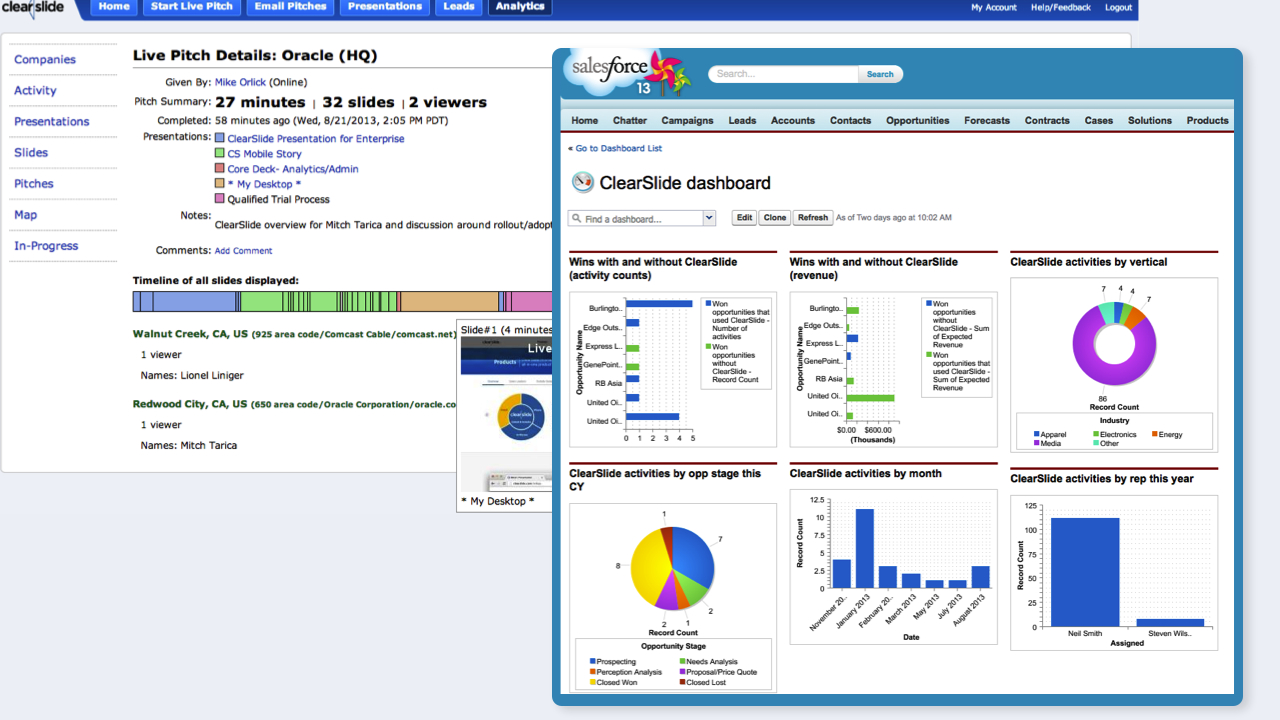
Task: Open the Start Live Pitch tab
Action: [191, 7]
